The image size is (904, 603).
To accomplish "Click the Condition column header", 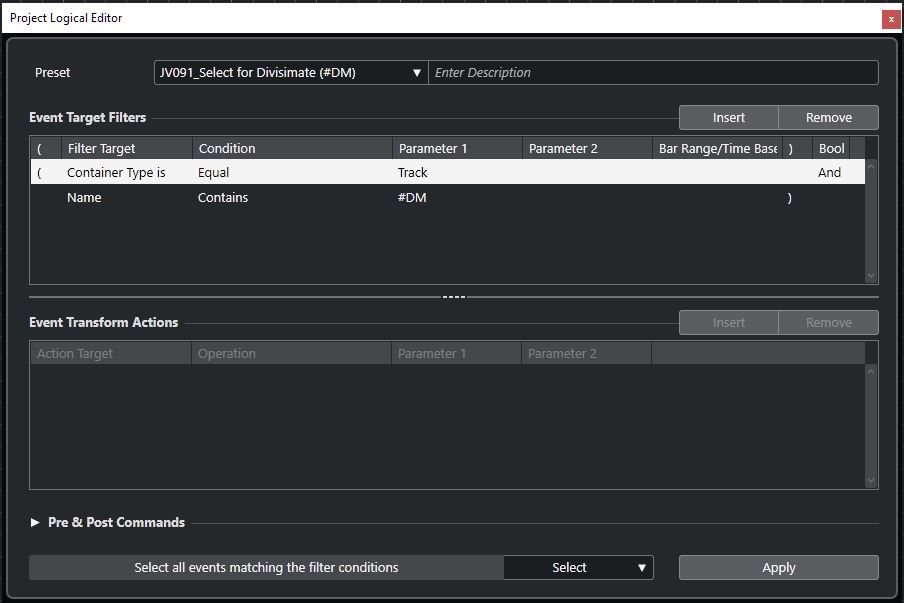I will tap(292, 148).
